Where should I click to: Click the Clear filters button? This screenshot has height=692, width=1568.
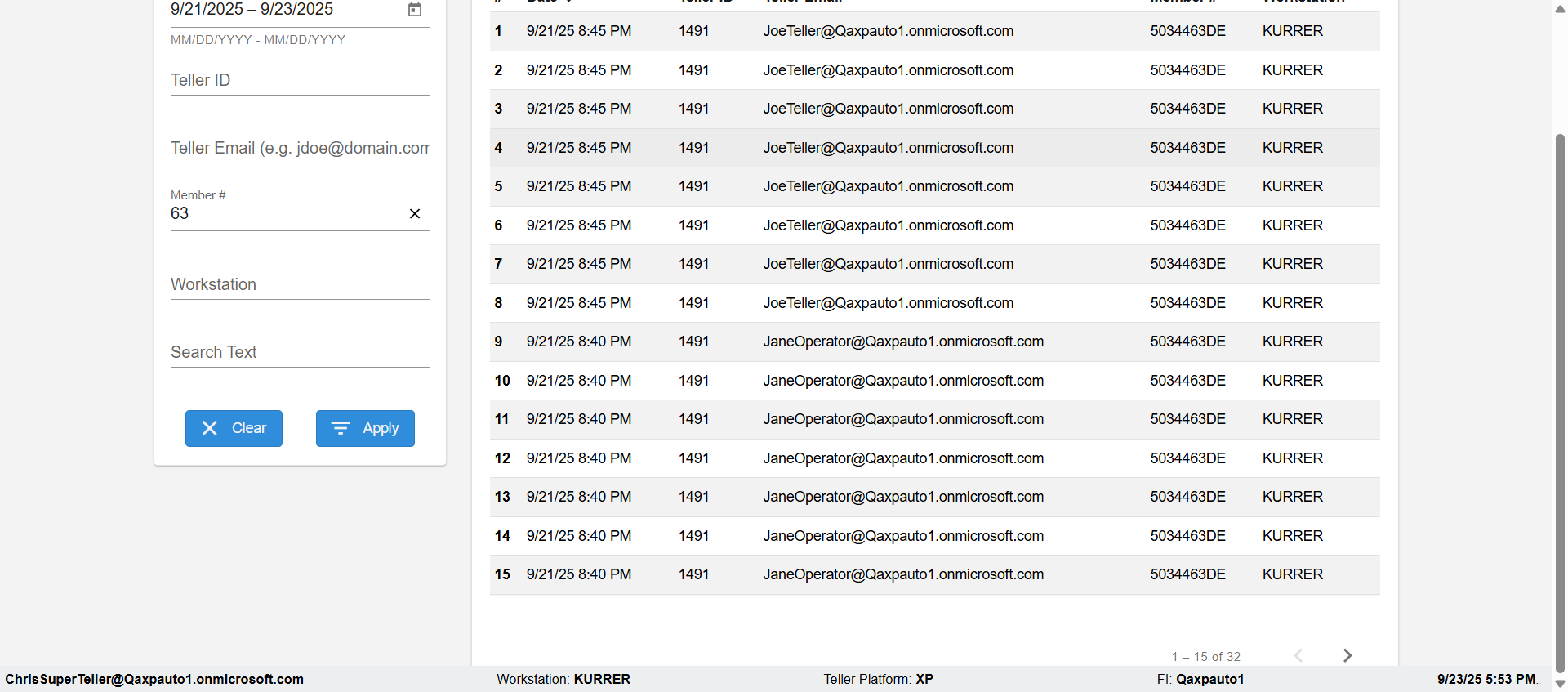click(x=234, y=428)
